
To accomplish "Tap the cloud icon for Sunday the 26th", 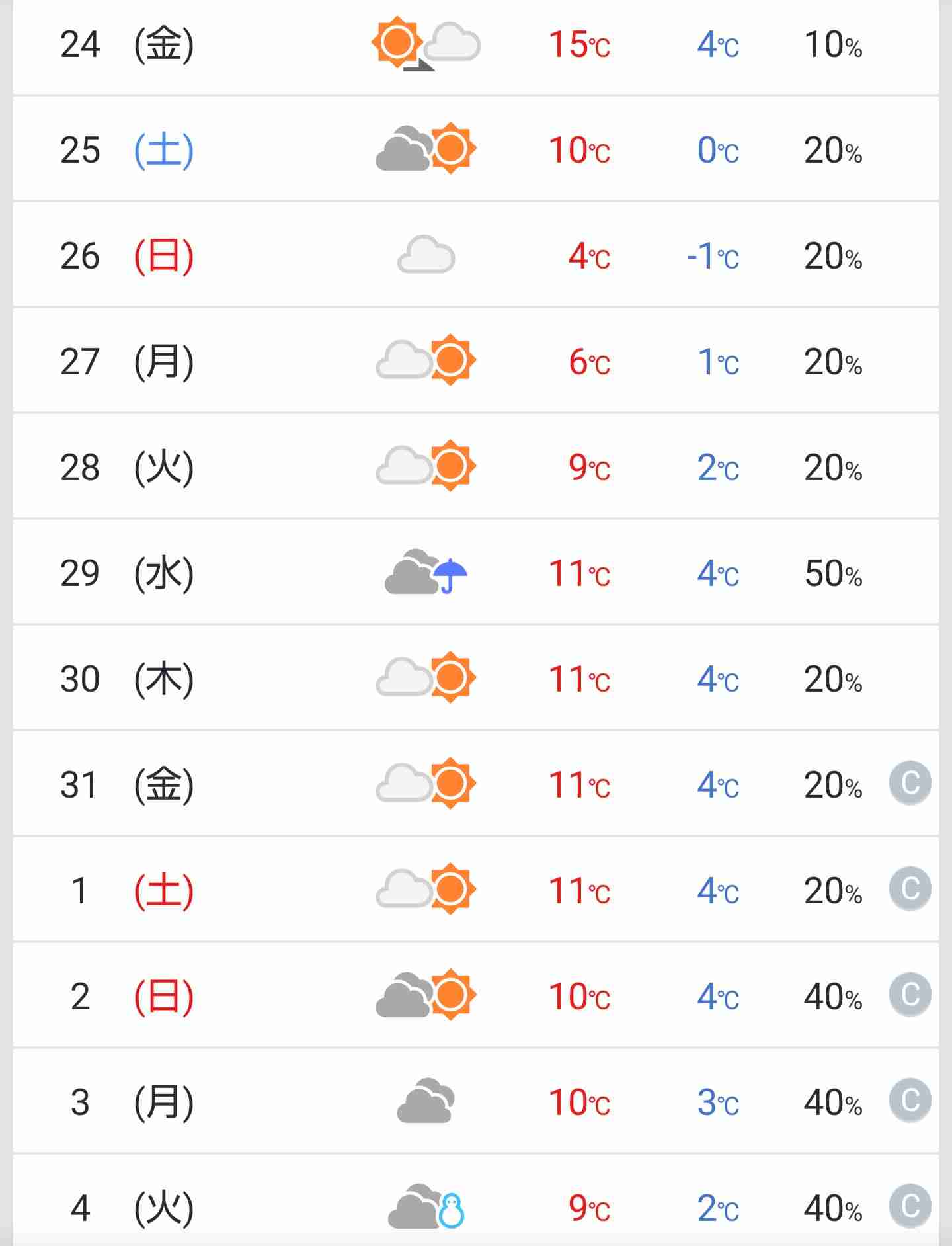I will (426, 255).
